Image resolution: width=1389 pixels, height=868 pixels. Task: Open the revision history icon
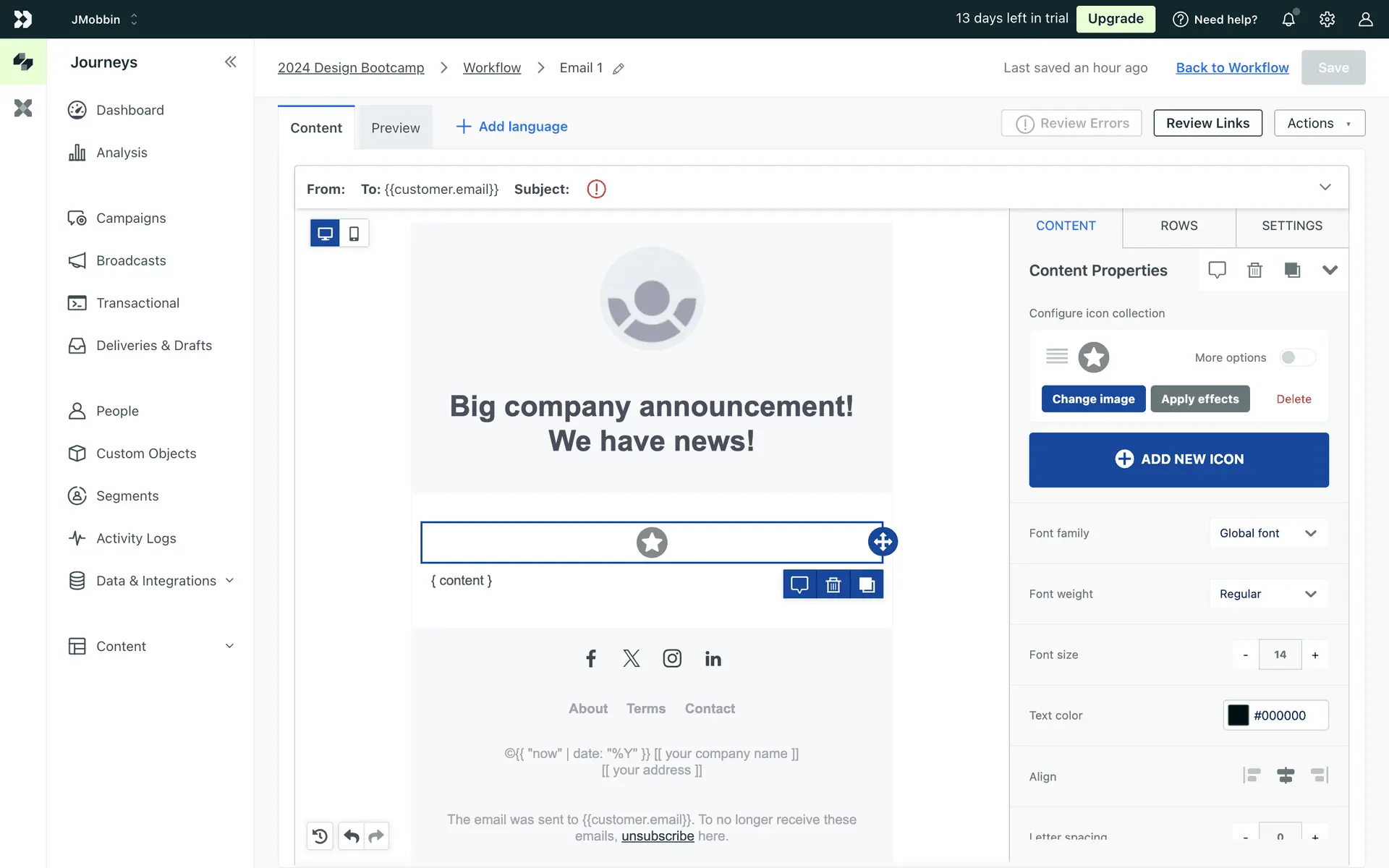320,836
